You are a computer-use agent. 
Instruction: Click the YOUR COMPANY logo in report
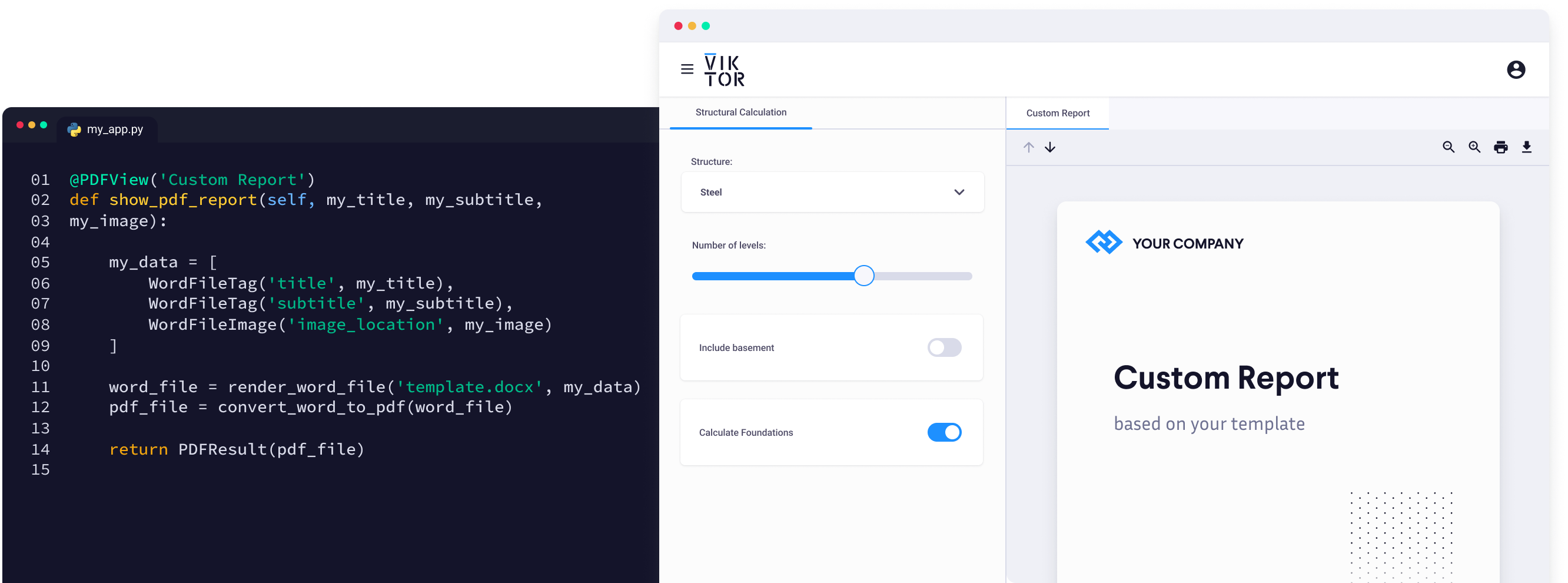(1103, 243)
